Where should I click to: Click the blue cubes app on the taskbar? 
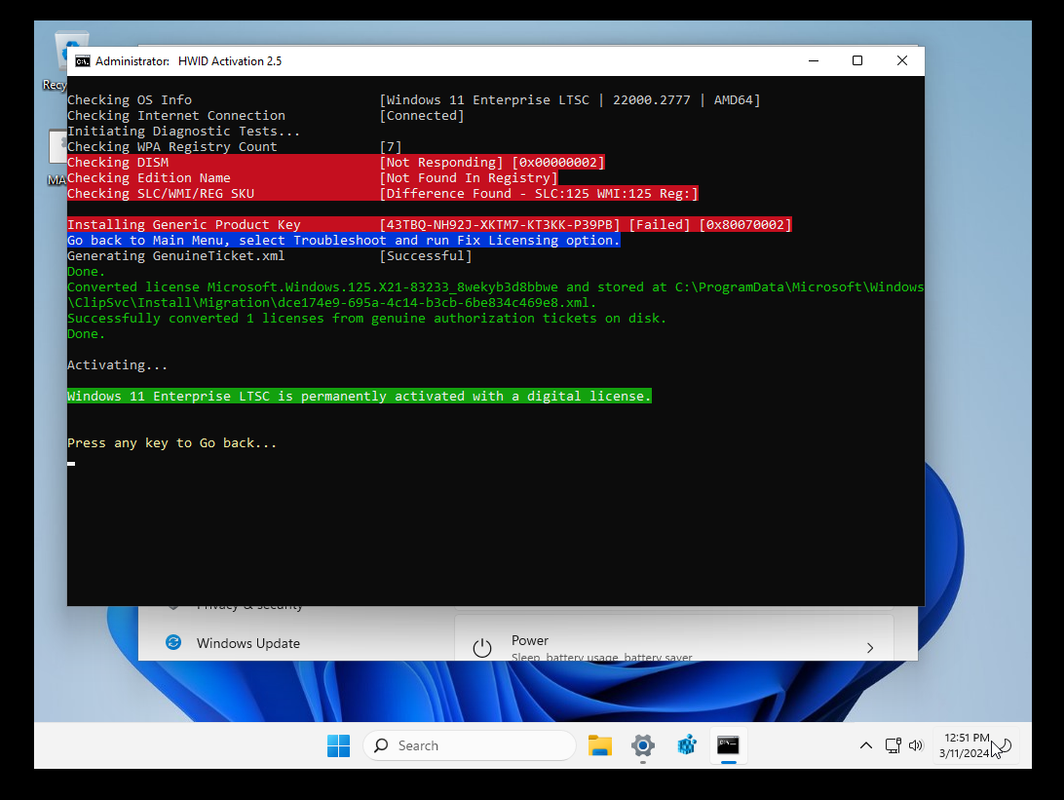(x=687, y=746)
